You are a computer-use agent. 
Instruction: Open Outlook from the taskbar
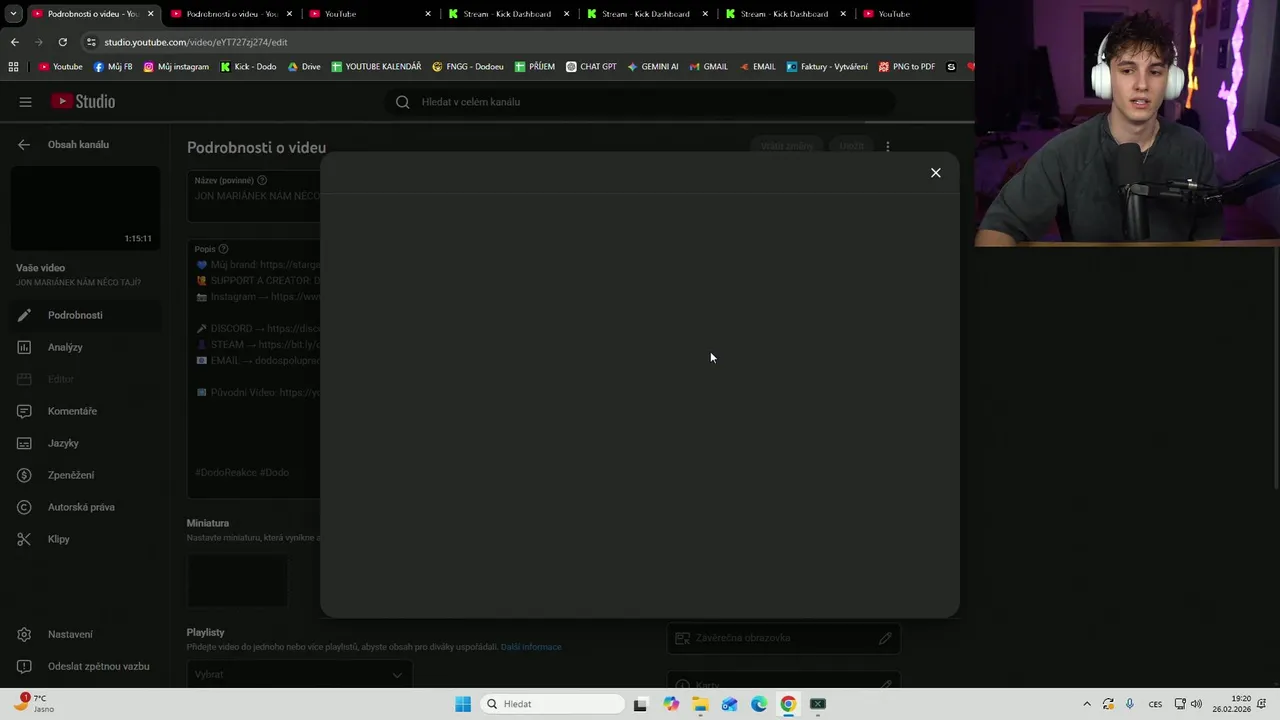click(x=729, y=704)
